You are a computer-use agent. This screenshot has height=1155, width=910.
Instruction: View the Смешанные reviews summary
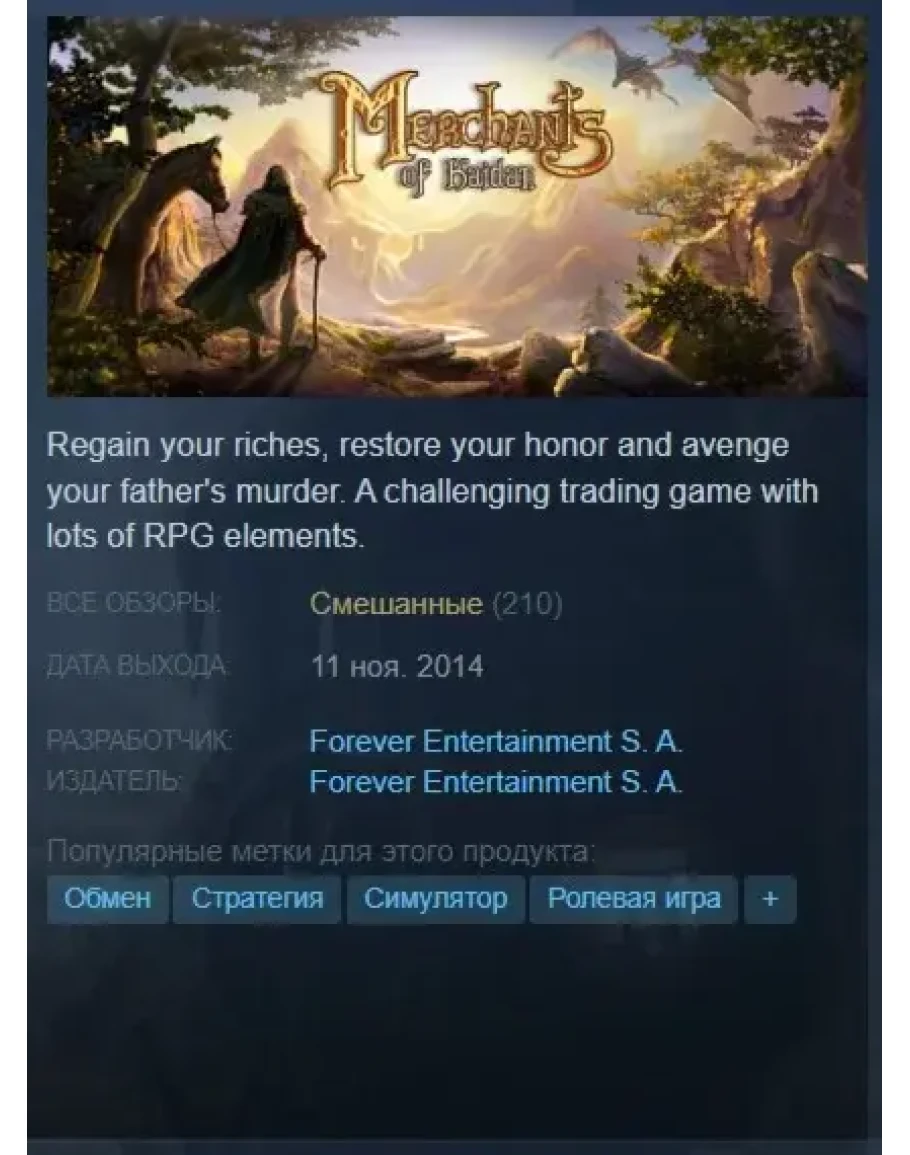point(396,604)
